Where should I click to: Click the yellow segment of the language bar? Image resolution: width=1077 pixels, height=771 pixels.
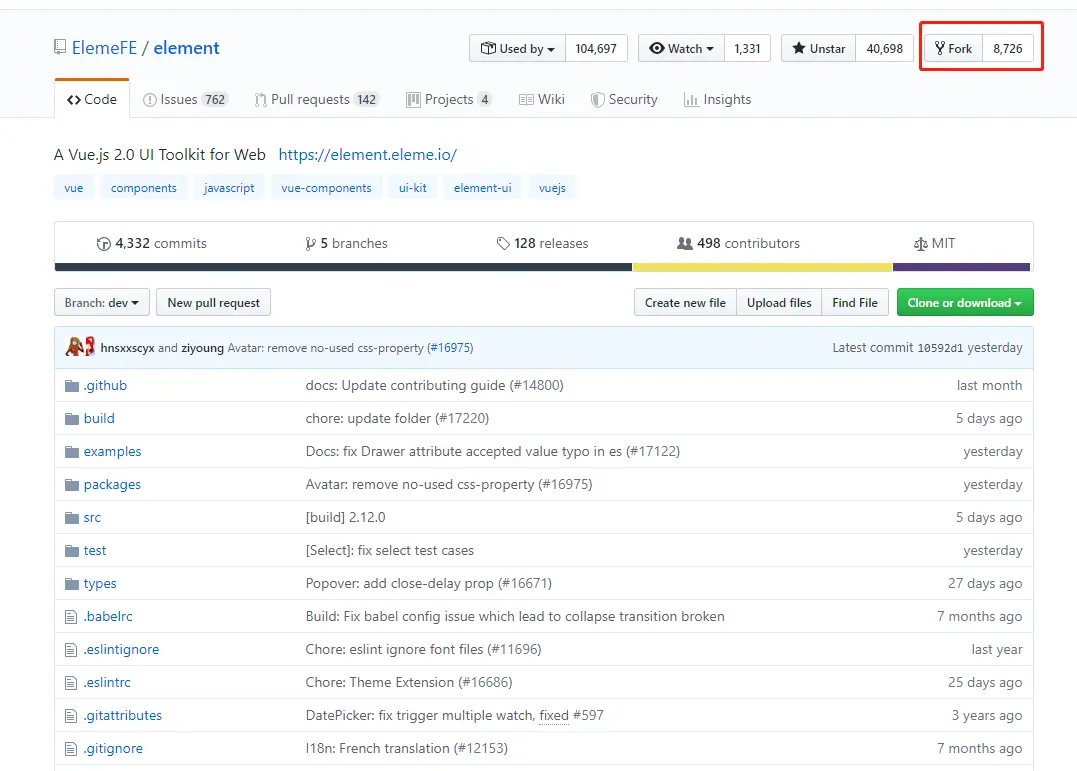point(762,267)
